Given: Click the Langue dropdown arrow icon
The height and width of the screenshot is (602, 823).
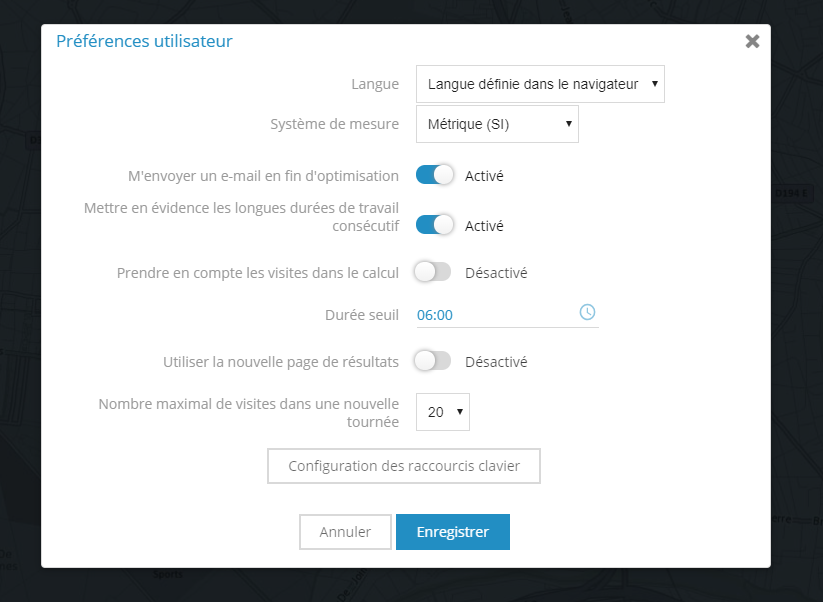Looking at the screenshot, I should coord(653,84).
